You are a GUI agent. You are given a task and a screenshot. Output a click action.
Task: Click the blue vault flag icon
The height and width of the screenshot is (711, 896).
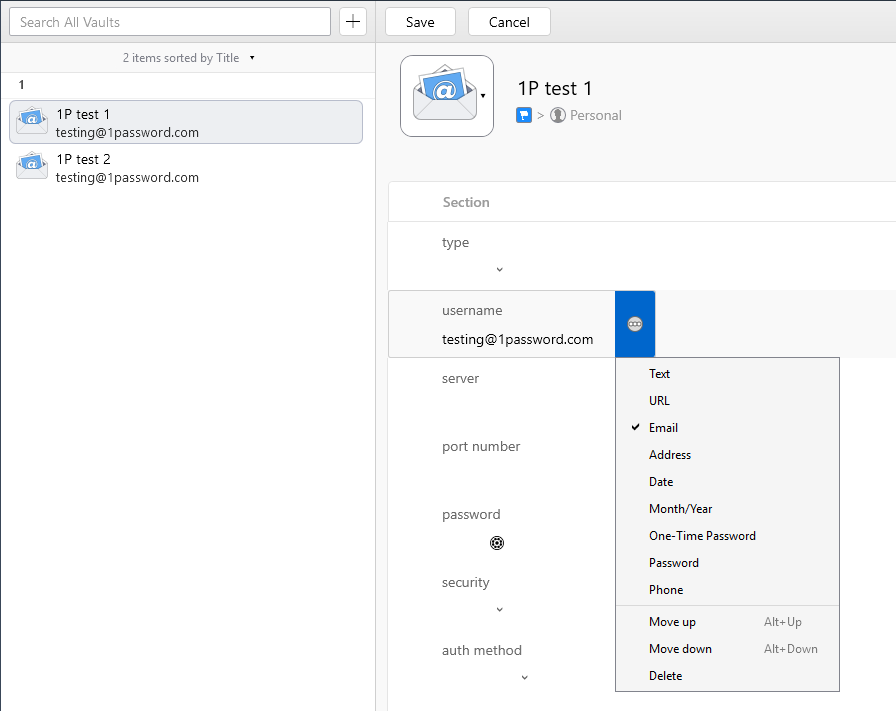[x=523, y=115]
